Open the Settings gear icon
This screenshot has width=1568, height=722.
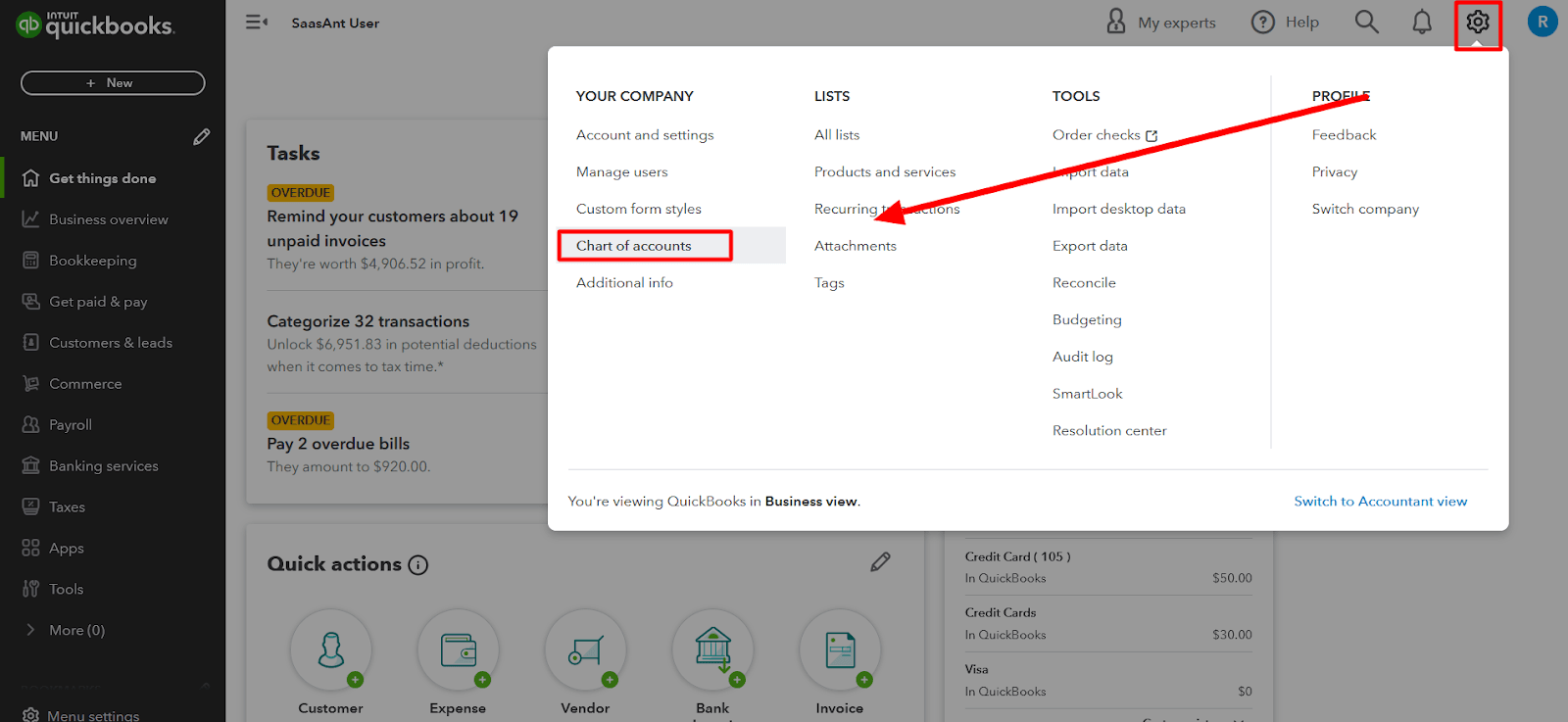pyautogui.click(x=1478, y=22)
